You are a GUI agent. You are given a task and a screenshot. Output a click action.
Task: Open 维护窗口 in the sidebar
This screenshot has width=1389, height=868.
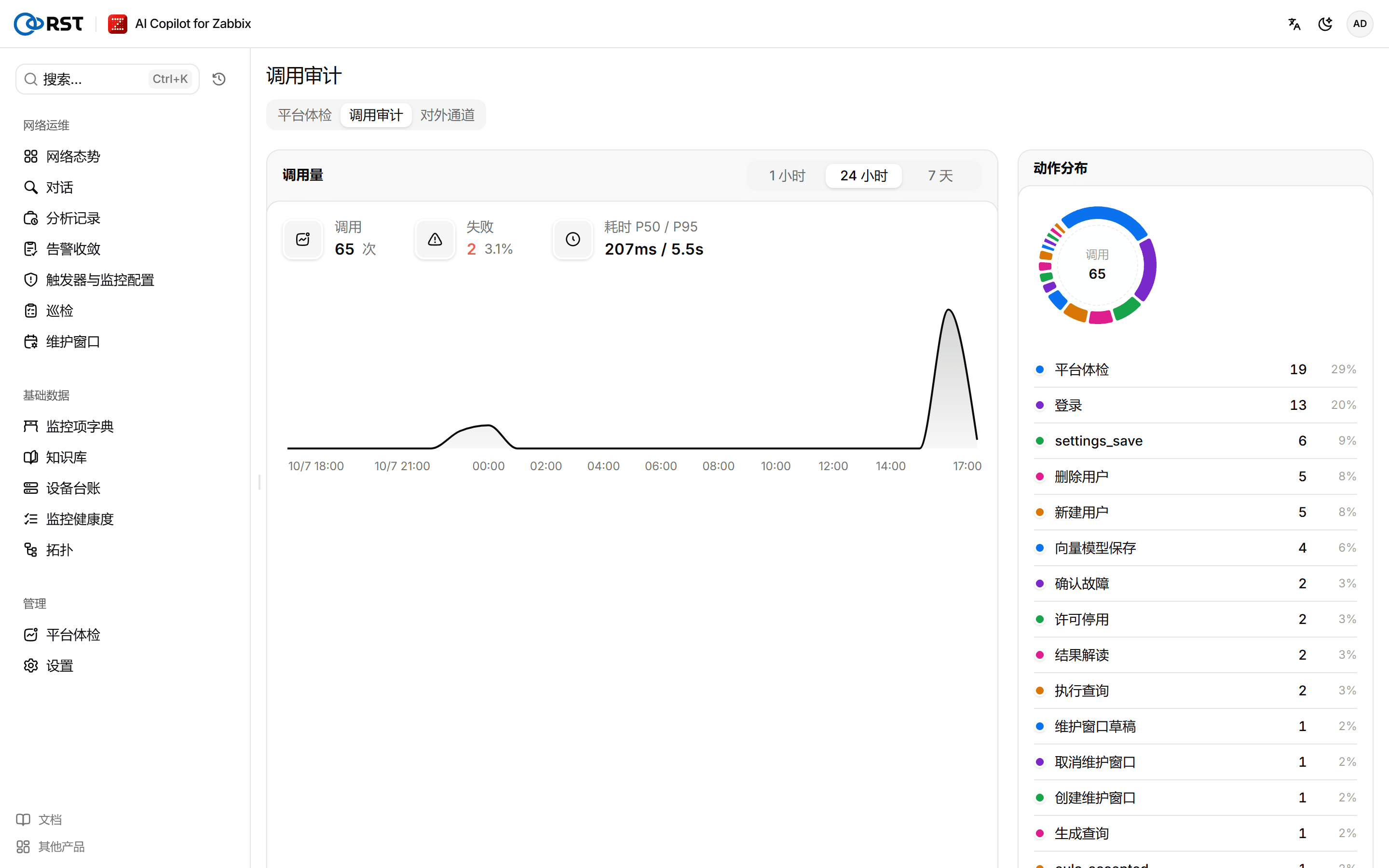pyautogui.click(x=73, y=341)
